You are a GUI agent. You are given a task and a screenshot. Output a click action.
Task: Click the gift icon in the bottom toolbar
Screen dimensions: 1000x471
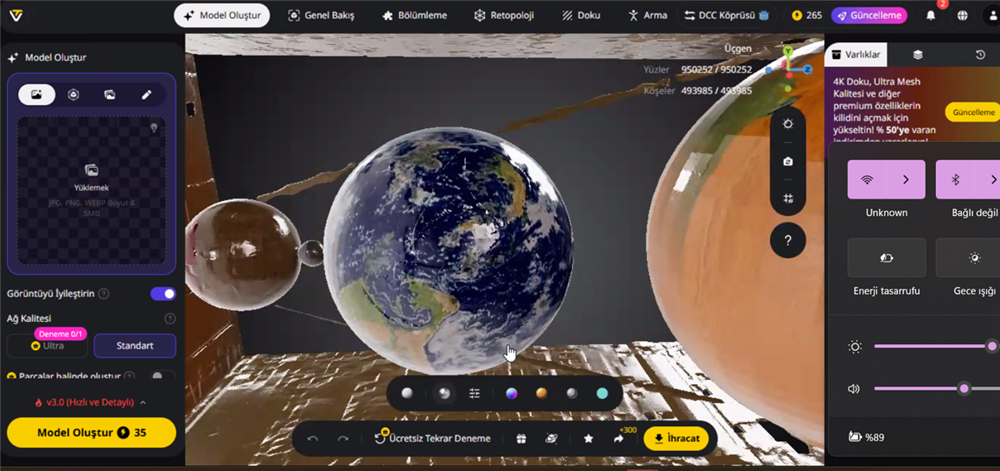point(521,438)
